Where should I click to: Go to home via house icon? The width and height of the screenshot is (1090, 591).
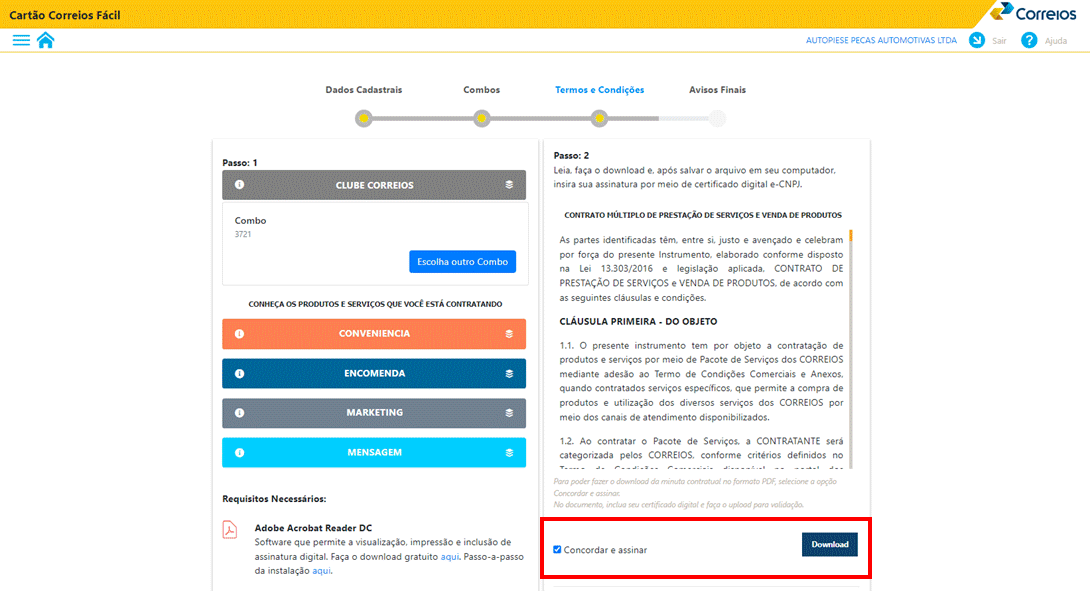46,40
